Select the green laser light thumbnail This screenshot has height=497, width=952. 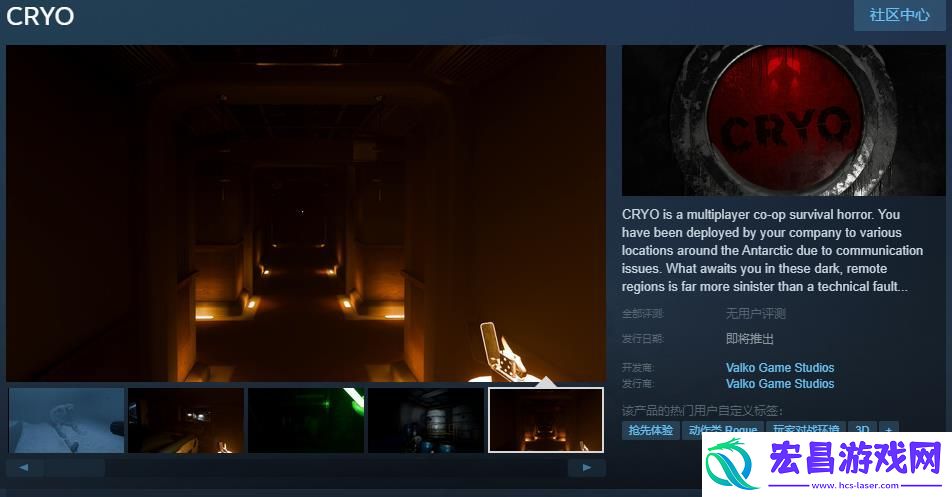306,421
